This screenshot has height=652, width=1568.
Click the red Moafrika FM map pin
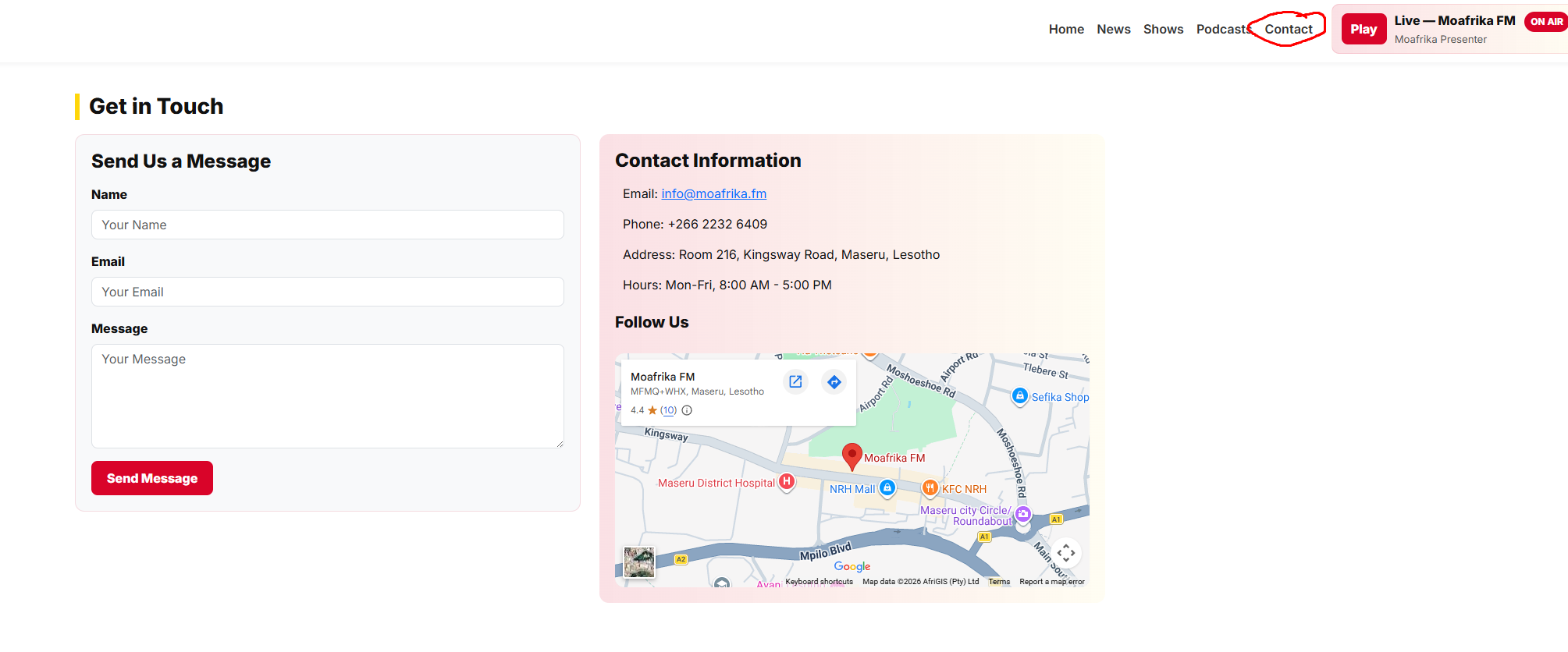pyautogui.click(x=852, y=455)
